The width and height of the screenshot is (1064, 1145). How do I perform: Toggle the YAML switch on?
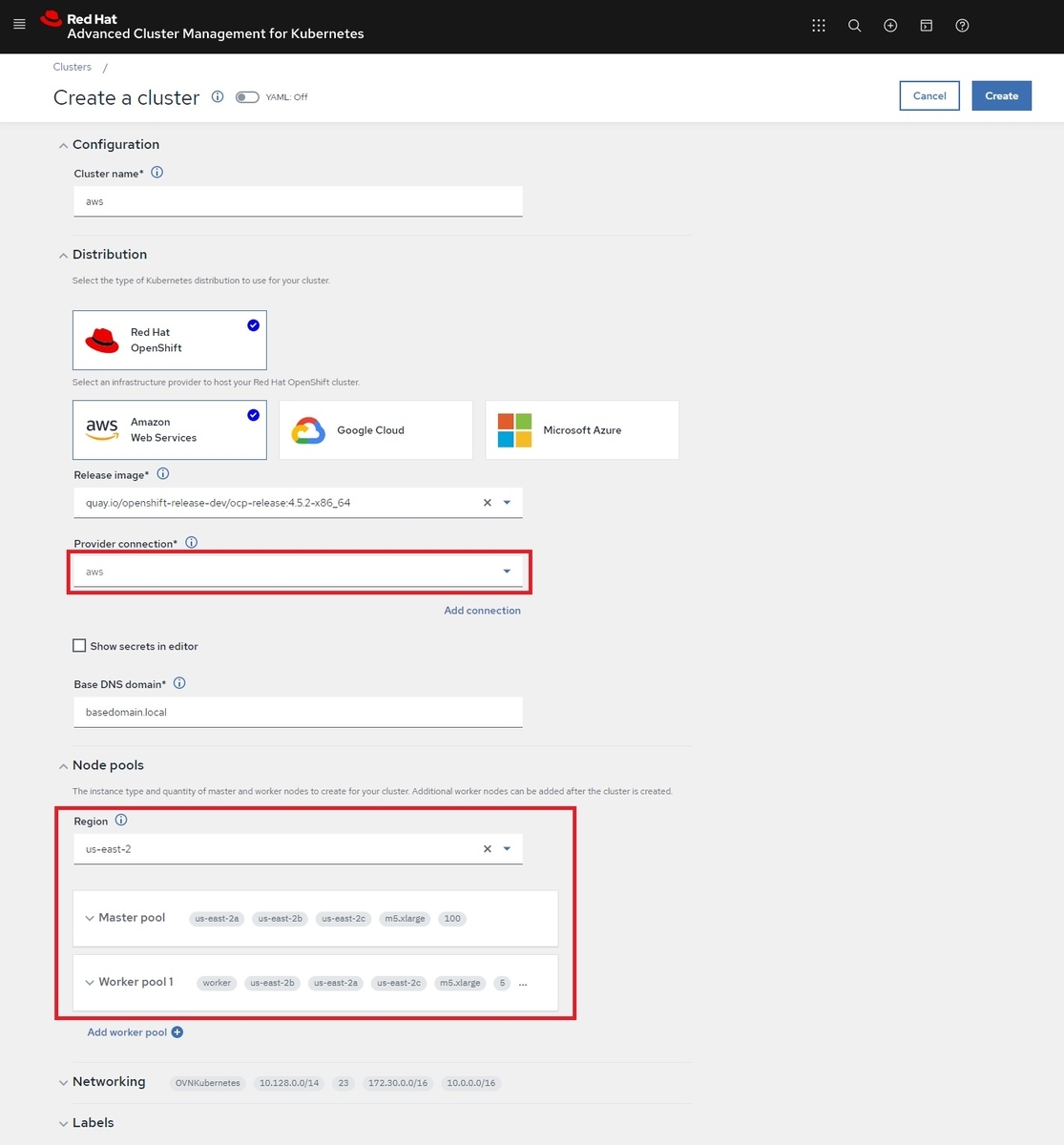pyautogui.click(x=247, y=96)
